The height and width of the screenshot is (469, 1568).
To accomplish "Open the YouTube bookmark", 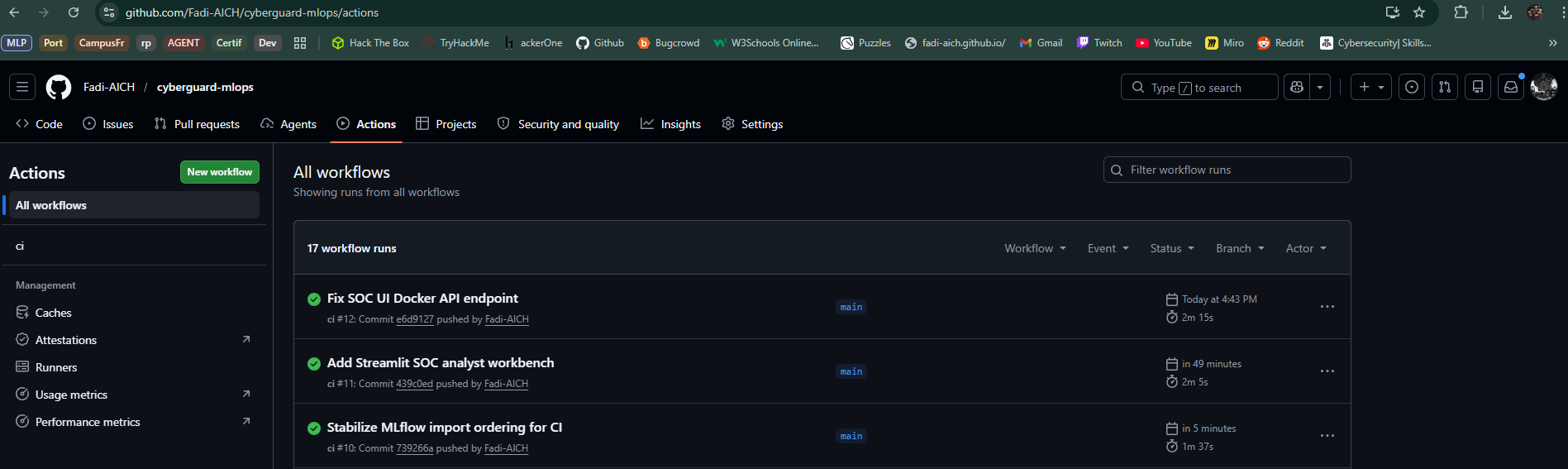I will pos(1163,43).
